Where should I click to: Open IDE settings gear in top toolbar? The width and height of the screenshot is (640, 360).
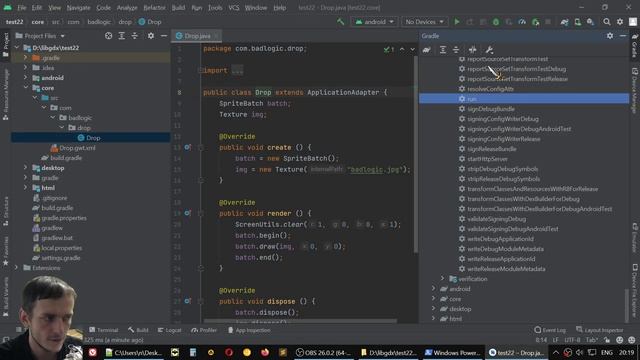pyautogui.click(x=620, y=22)
